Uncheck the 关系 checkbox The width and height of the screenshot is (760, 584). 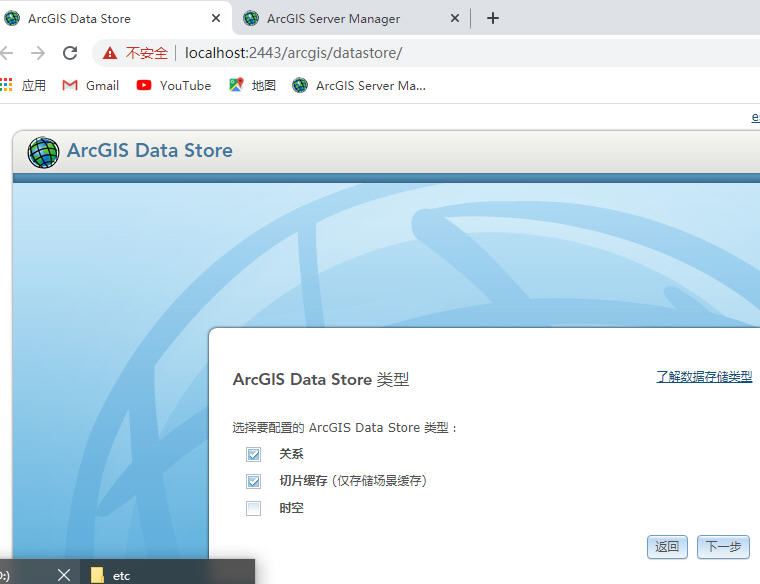253,454
